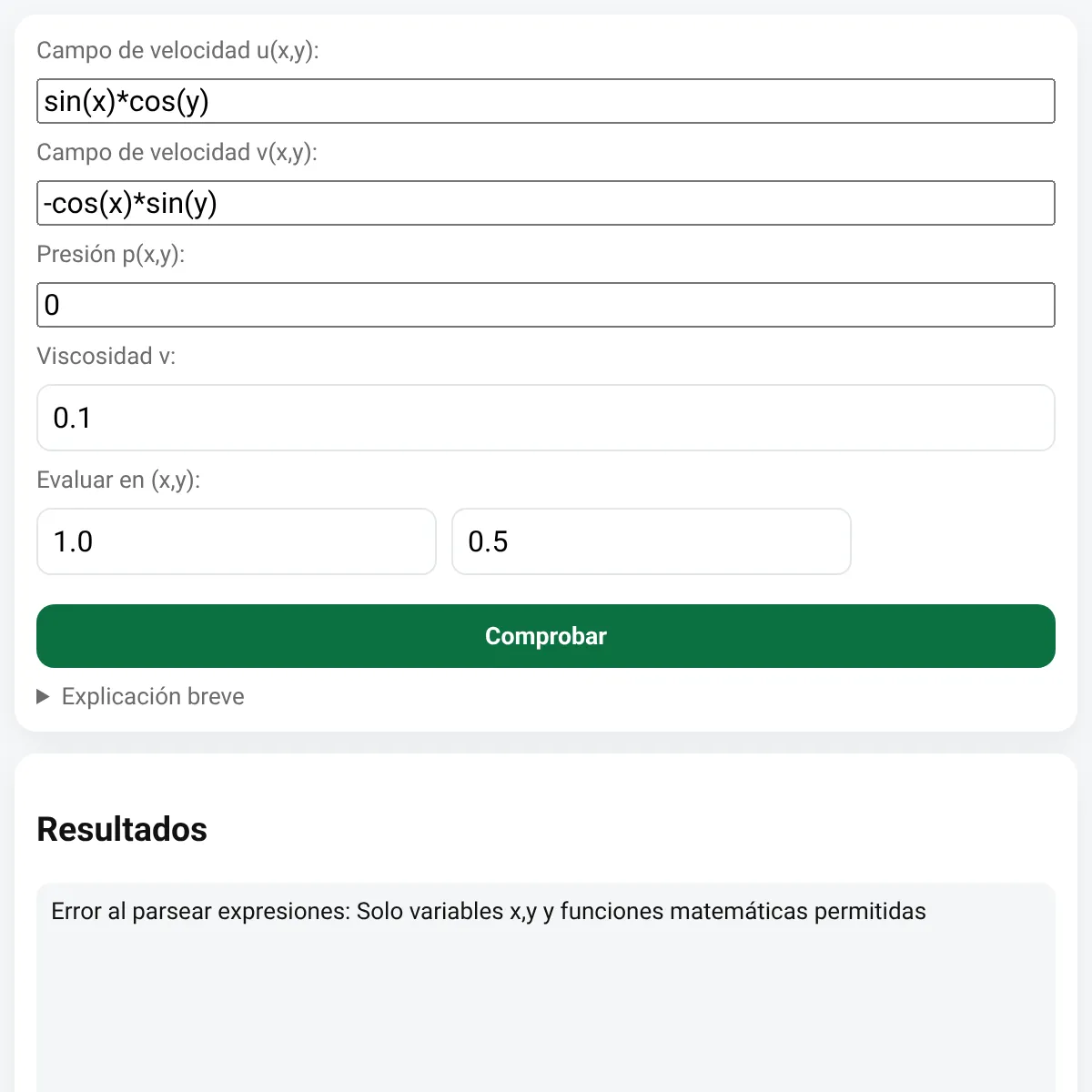
Task: Focus the v(x,y) velocity field input
Action: click(x=546, y=203)
